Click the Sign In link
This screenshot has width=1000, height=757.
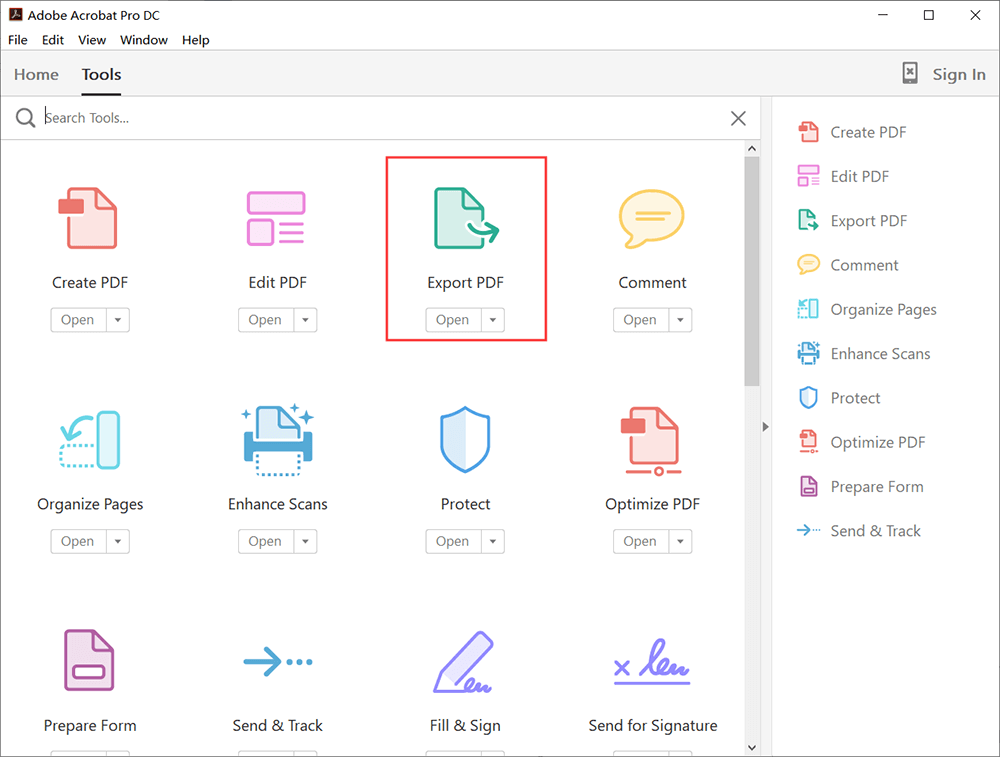(958, 74)
